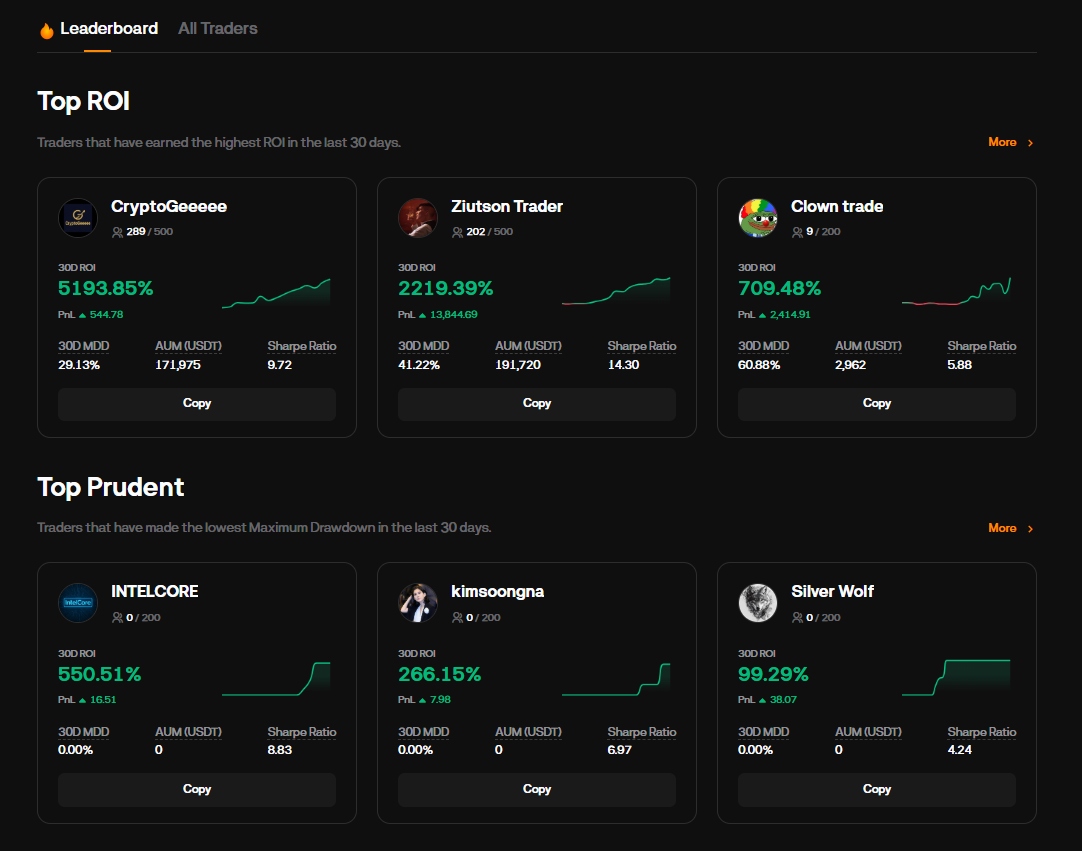Screen dimensions: 1082x851
Task: Click PnL up-arrow on Ziutson Trader card
Action: [x=422, y=315]
